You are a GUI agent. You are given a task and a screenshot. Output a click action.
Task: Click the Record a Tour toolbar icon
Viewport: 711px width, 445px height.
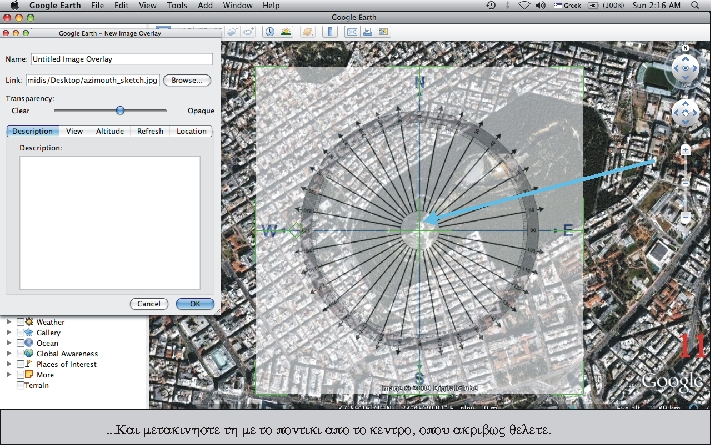[x=248, y=32]
